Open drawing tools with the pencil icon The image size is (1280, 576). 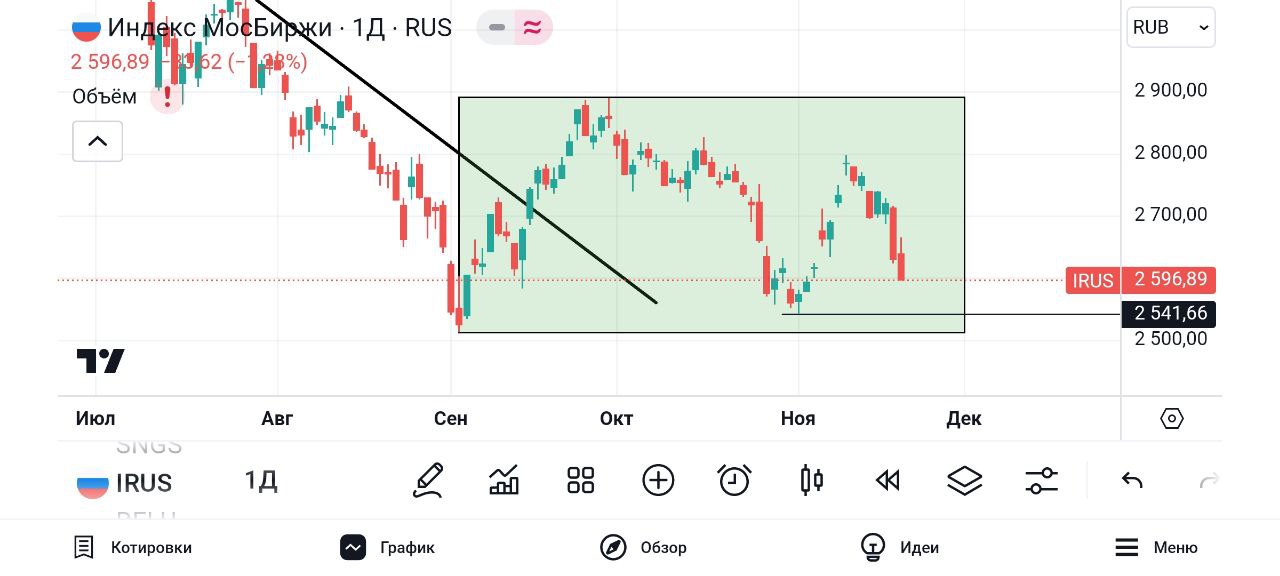(x=428, y=481)
